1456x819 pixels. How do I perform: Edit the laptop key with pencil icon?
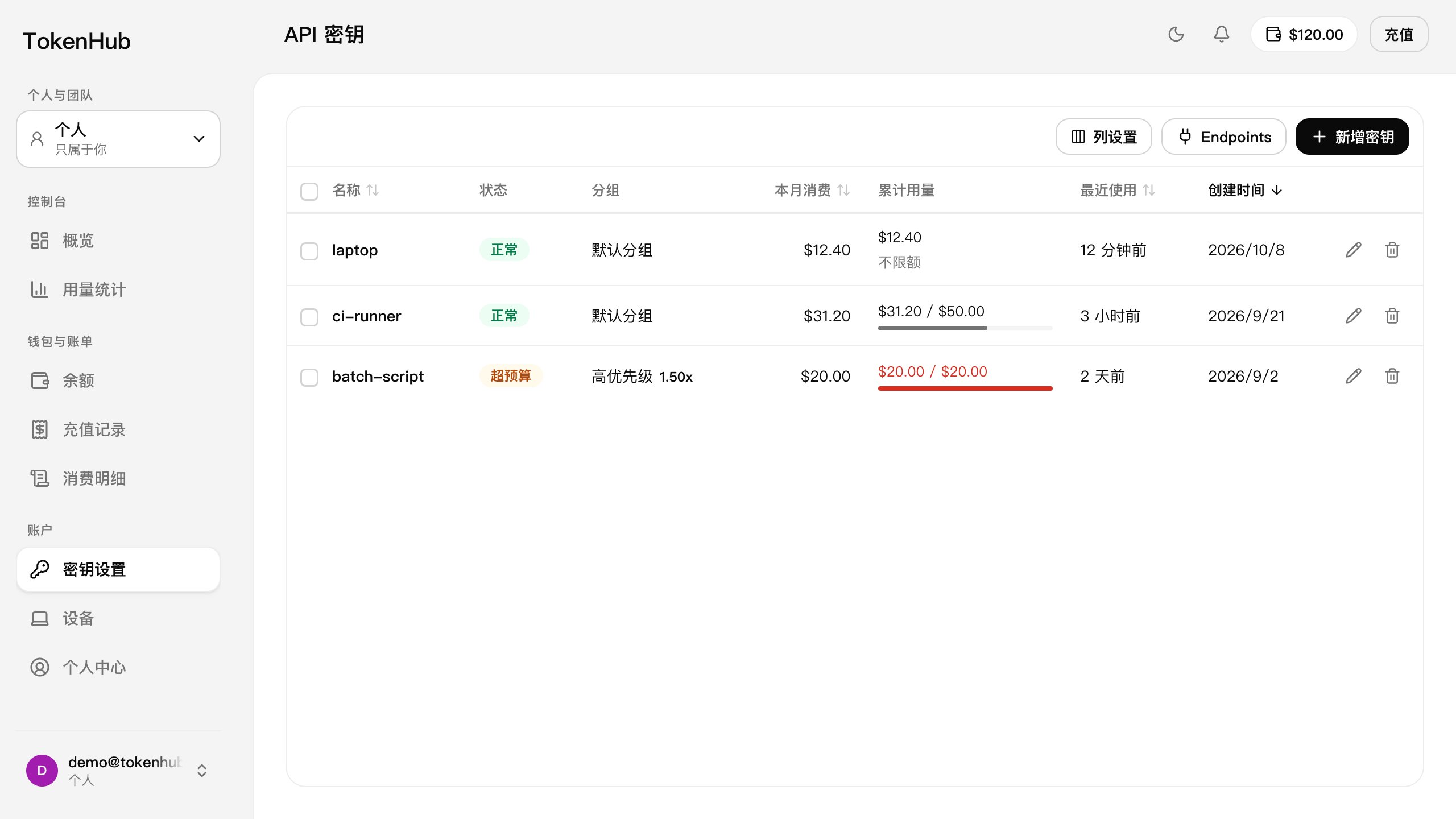pos(1354,250)
